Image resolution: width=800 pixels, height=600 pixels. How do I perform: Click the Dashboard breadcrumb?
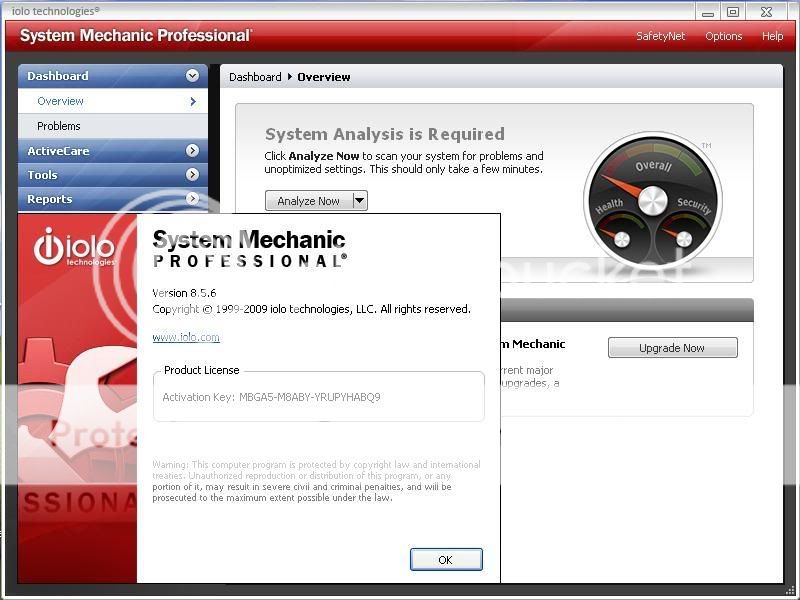point(255,77)
